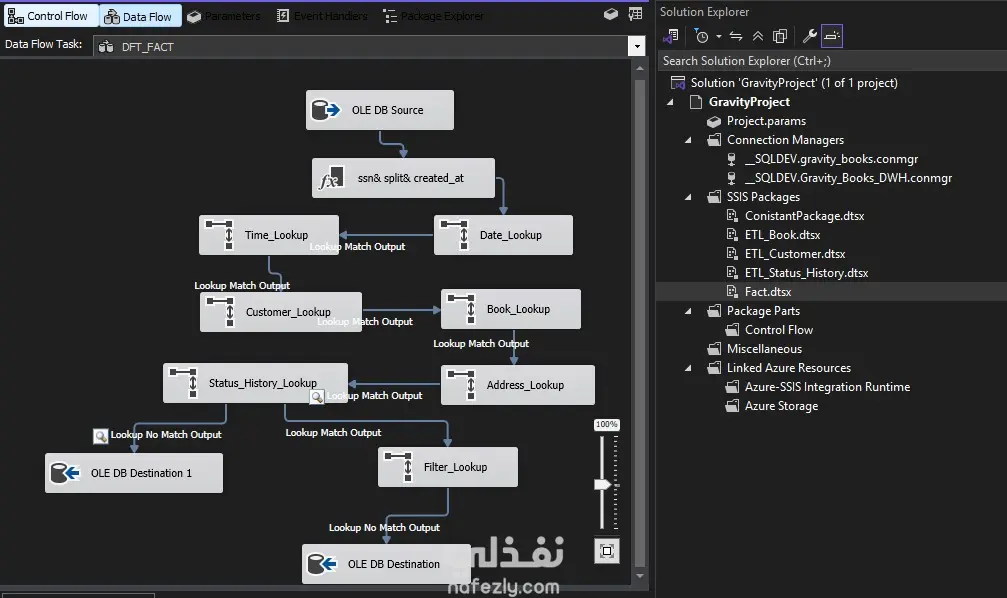Click the DFT_FACT data flow task name

click(x=147, y=47)
